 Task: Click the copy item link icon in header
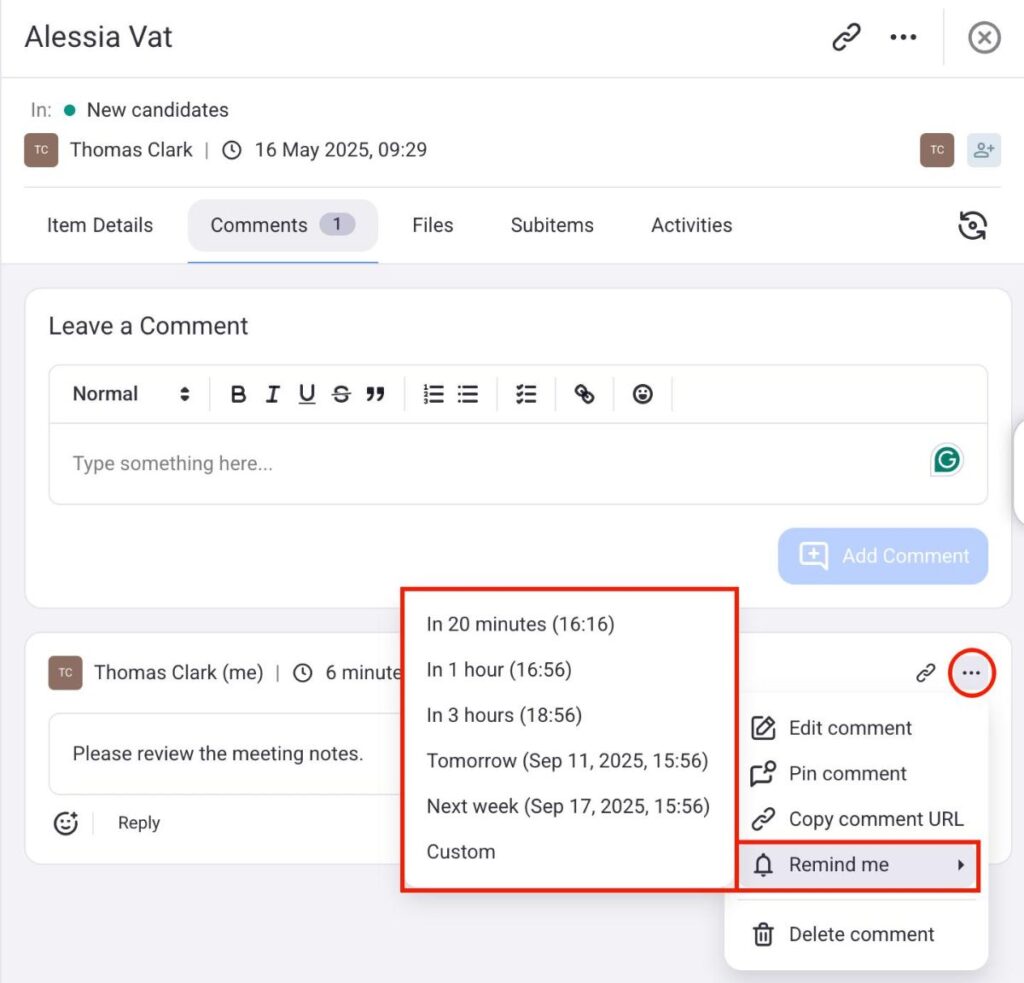(x=846, y=38)
